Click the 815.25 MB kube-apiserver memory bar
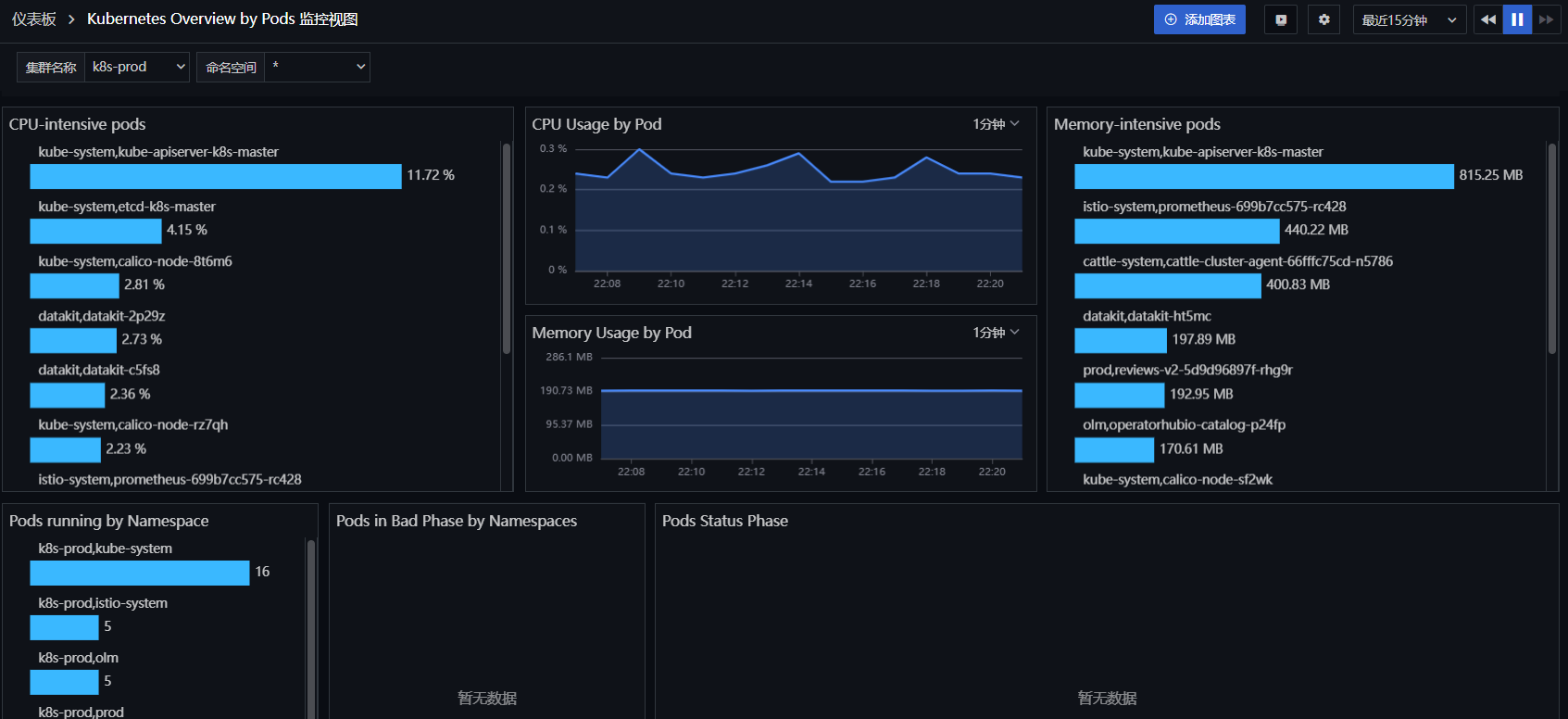The width and height of the screenshot is (1568, 719). 1264,176
